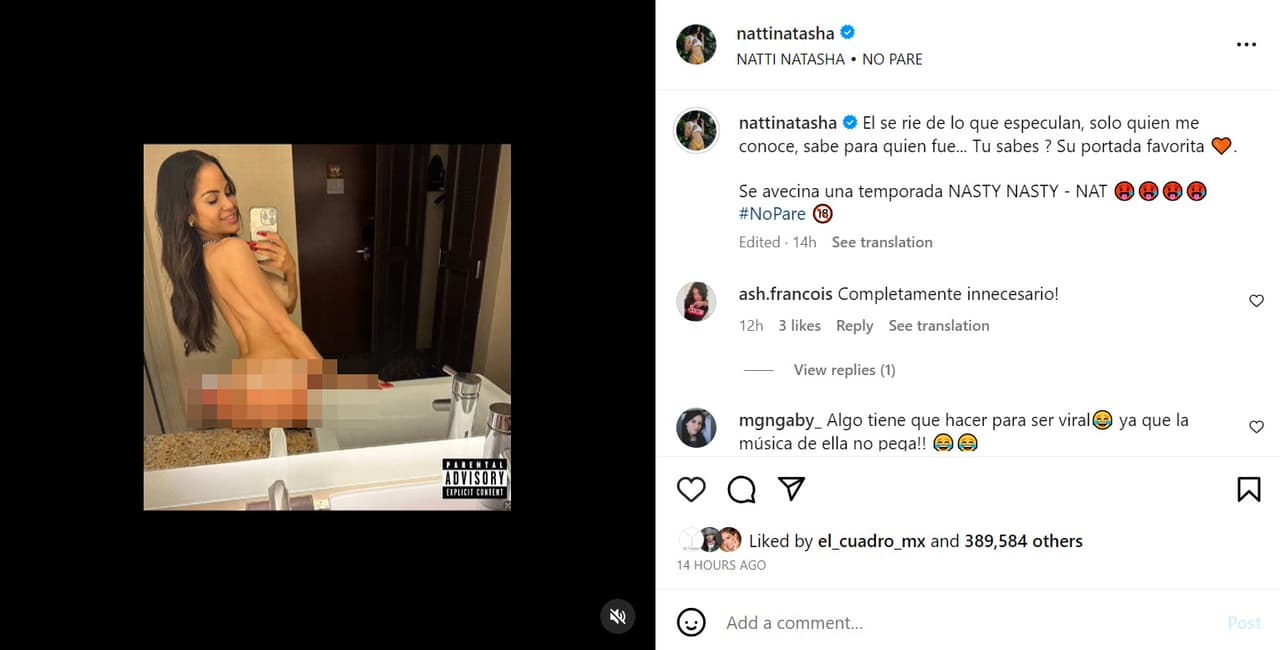View who liked via 389,584 others link
Viewport: 1280px width, 650px height.
coord(1021,540)
